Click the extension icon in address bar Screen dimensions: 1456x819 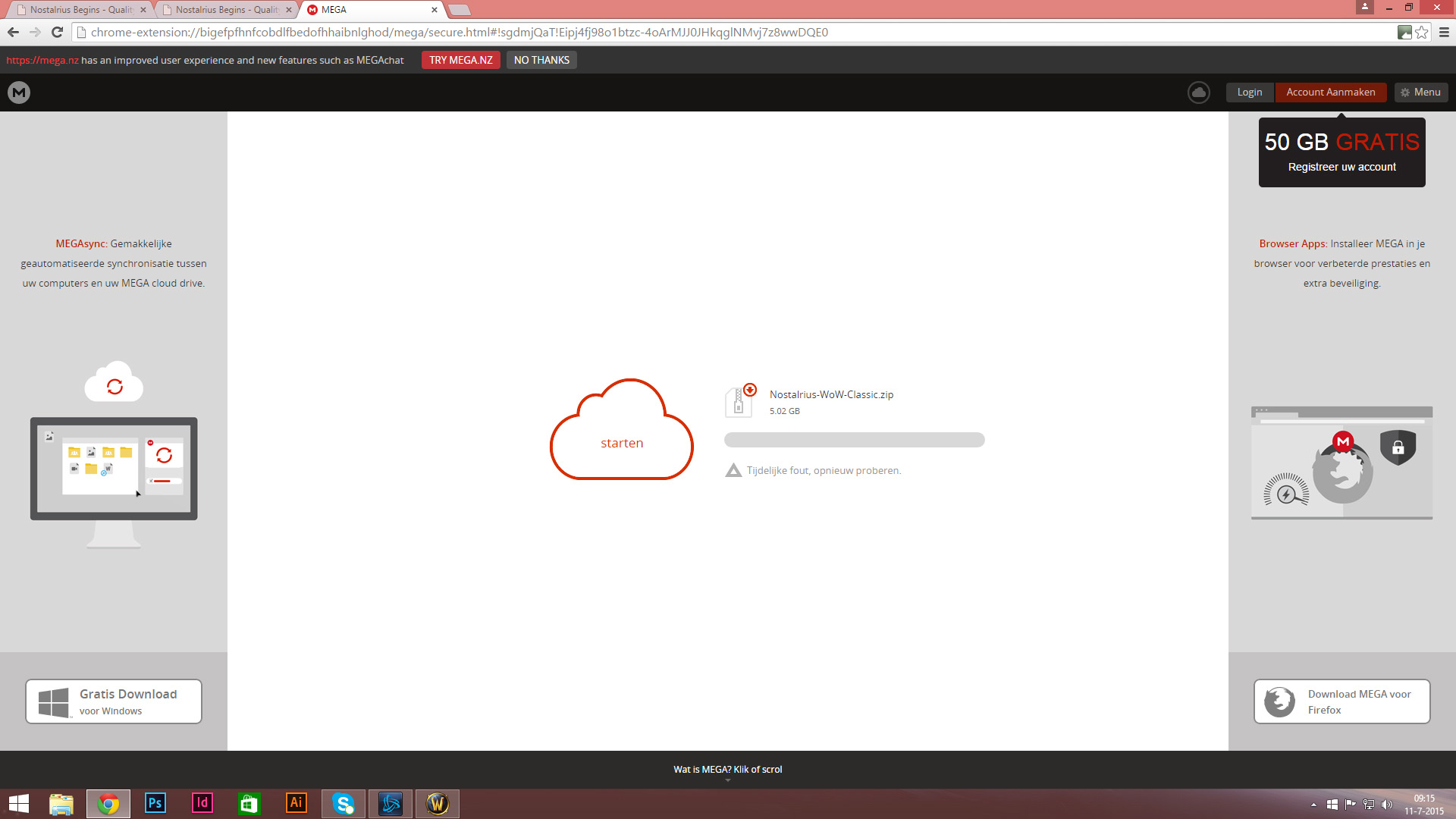pos(1404,32)
